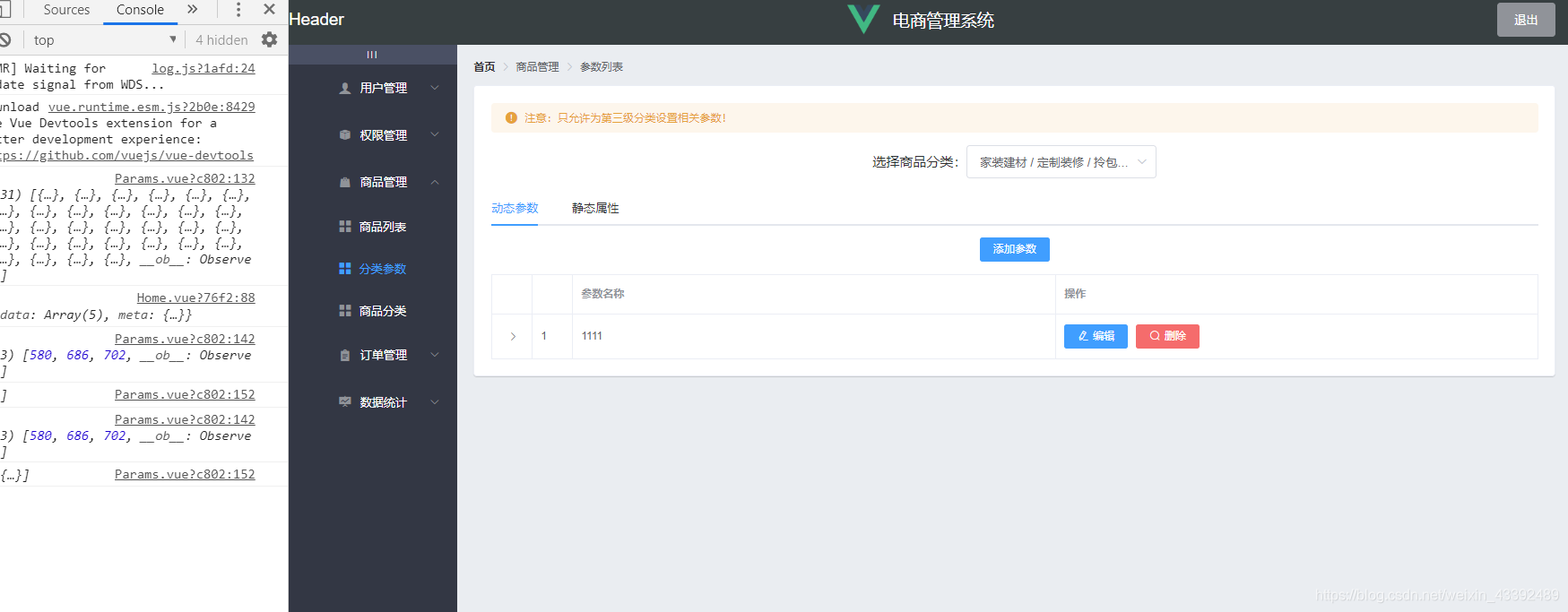
Task: Switch to the 静态属性 tab
Action: [x=595, y=208]
